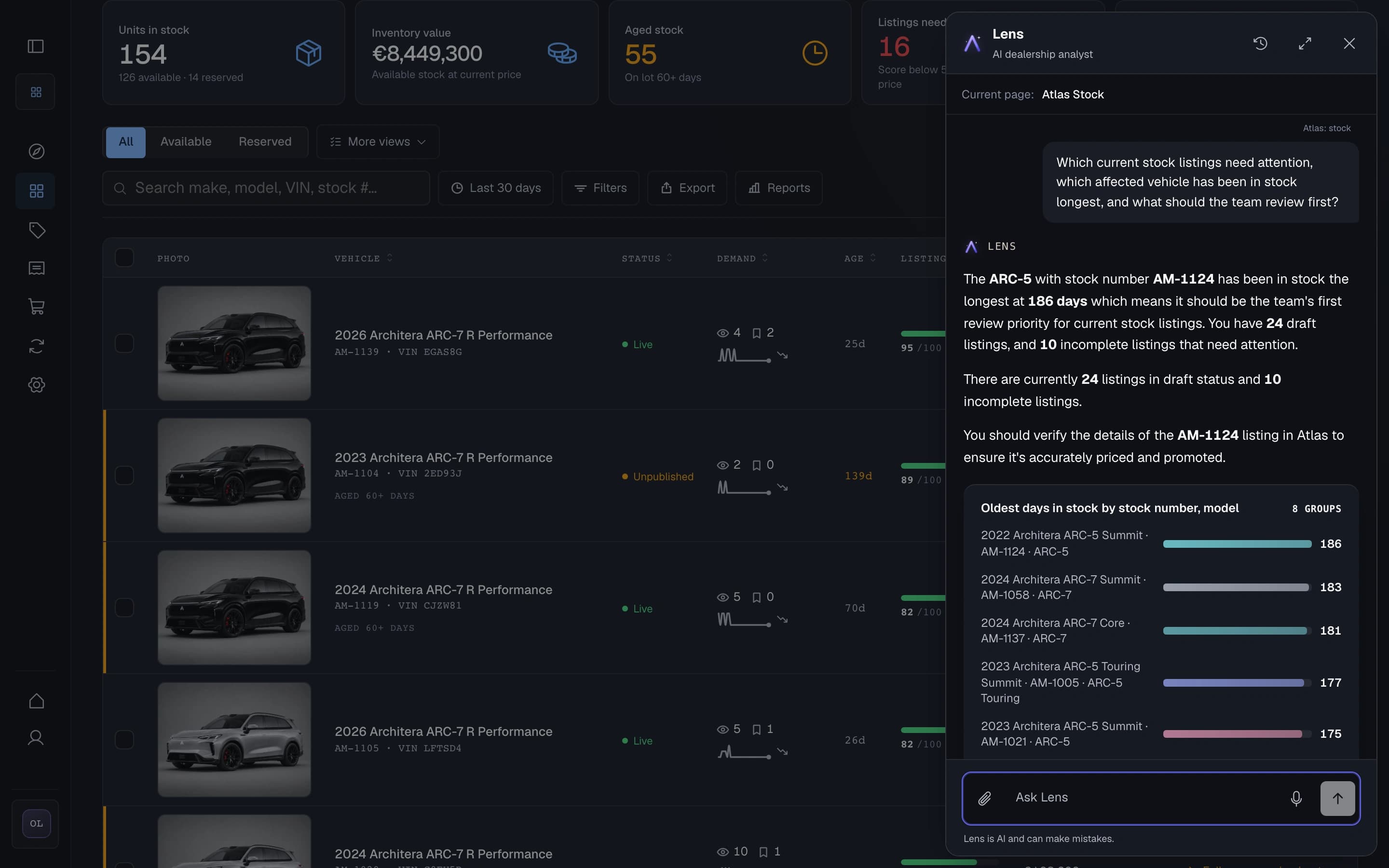This screenshot has width=1389, height=868.
Task: Open the sync arrows icon in sidebar
Action: point(36,346)
